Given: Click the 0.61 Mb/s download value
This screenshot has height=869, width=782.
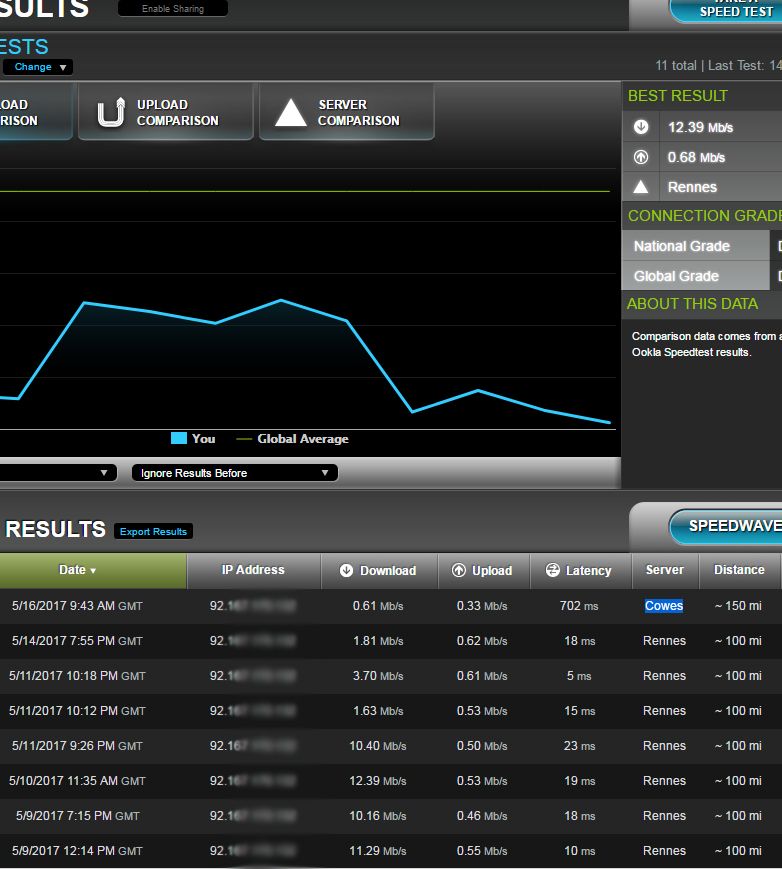Looking at the screenshot, I should tap(378, 606).
